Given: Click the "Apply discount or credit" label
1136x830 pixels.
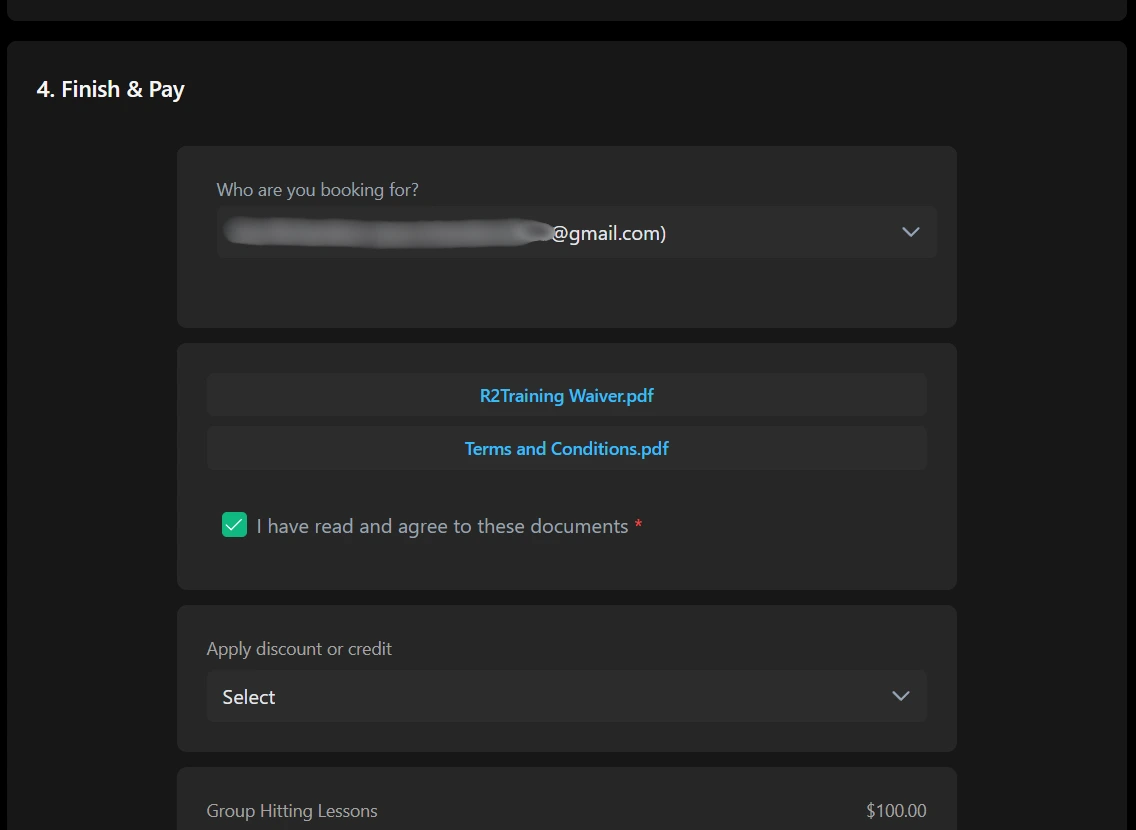Looking at the screenshot, I should pyautogui.click(x=299, y=649).
